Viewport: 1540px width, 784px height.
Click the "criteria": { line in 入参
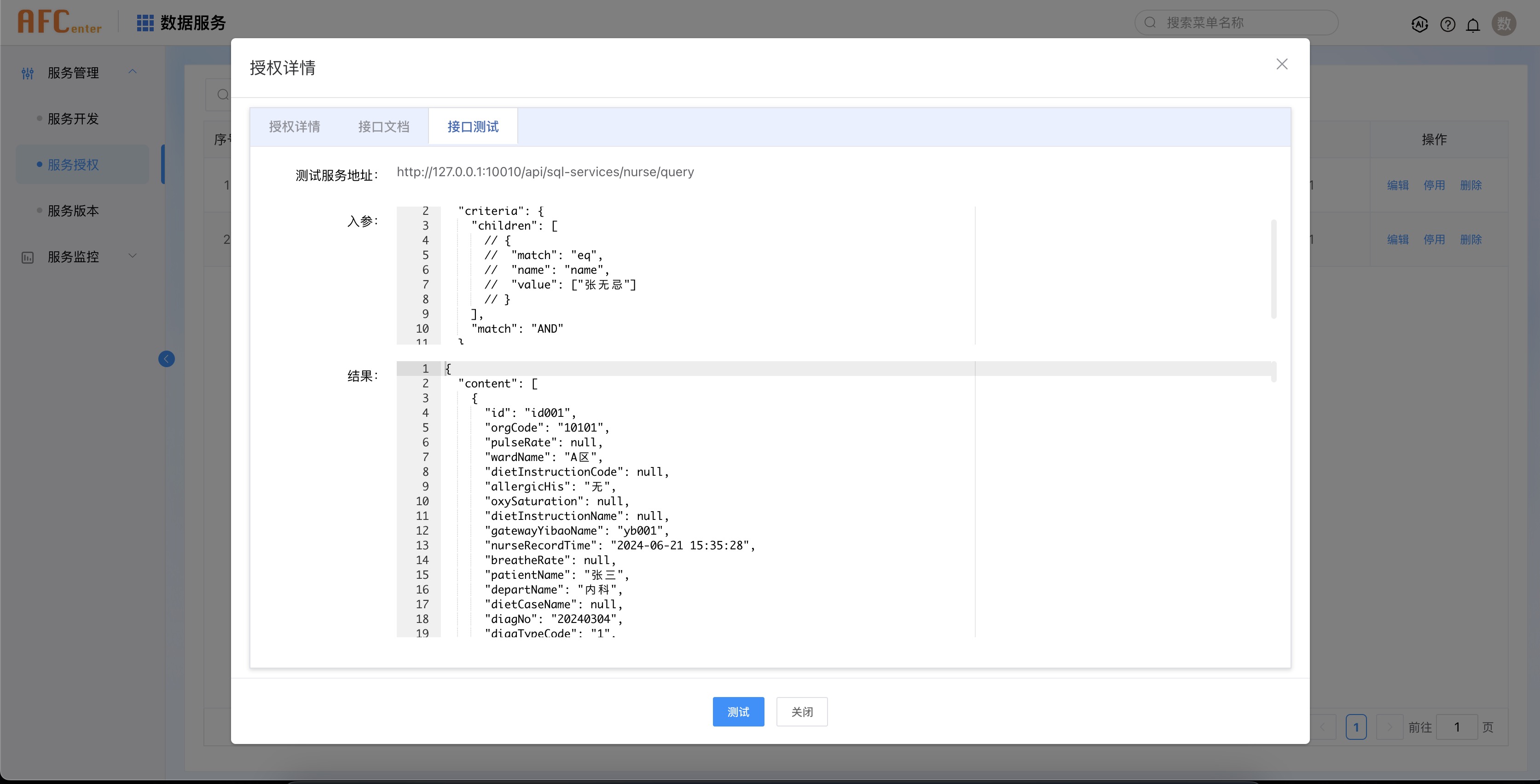pos(501,211)
